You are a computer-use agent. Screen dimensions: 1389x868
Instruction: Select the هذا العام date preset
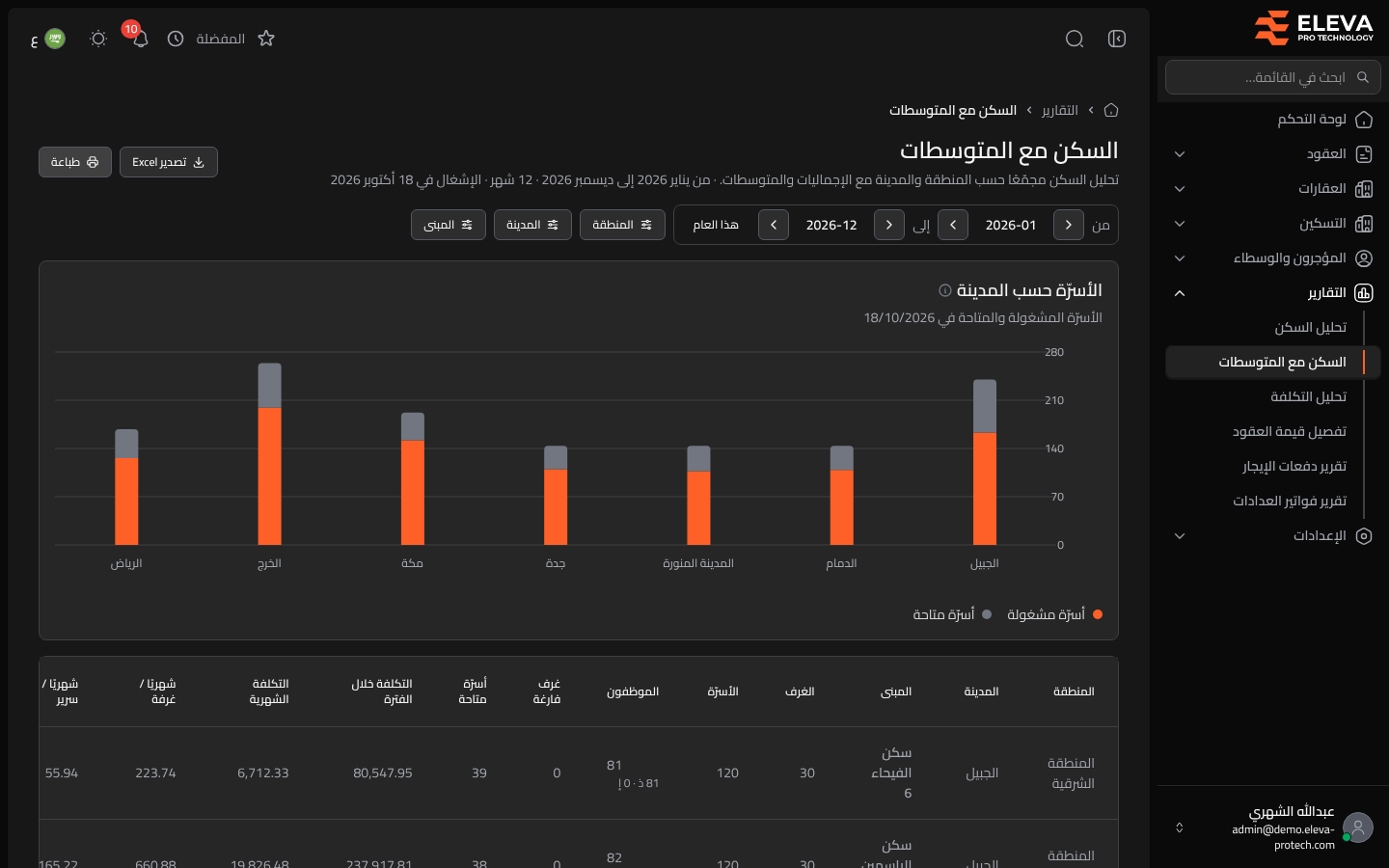point(716,225)
